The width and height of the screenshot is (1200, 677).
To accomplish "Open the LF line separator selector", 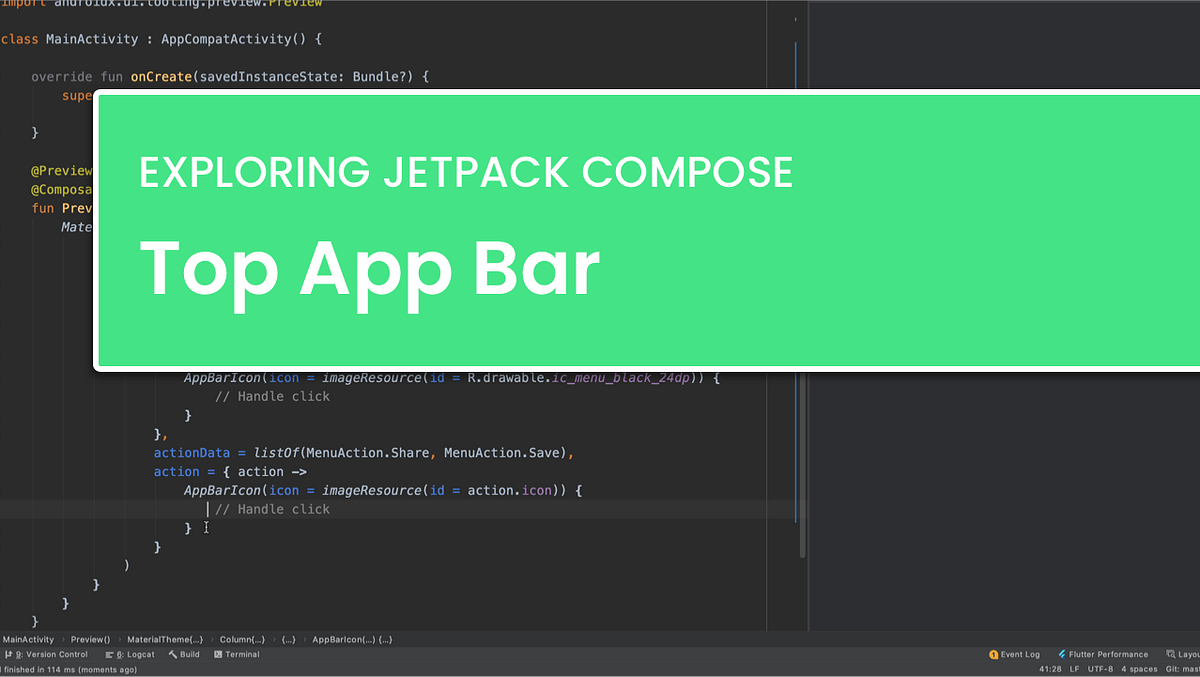I will pyautogui.click(x=1075, y=668).
